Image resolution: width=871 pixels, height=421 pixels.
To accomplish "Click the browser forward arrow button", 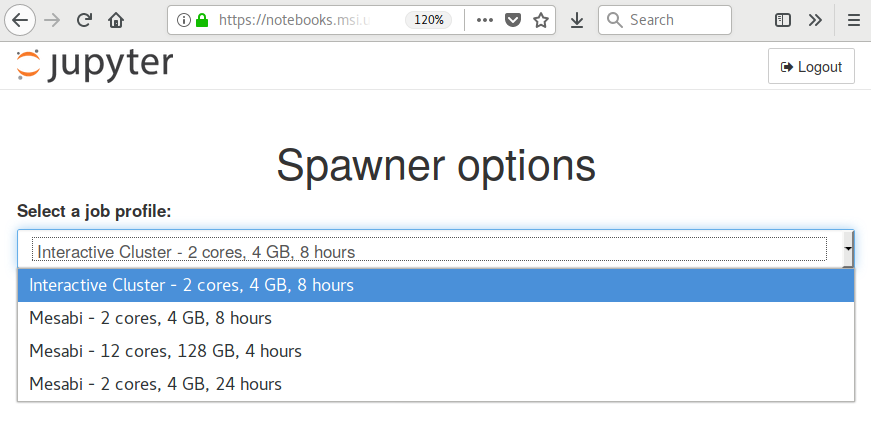I will click(x=53, y=20).
